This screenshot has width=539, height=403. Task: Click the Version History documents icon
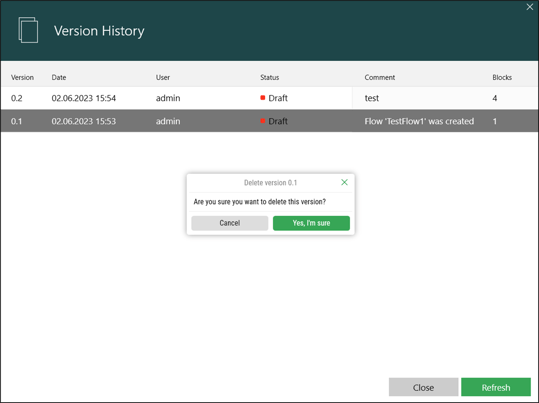(28, 30)
